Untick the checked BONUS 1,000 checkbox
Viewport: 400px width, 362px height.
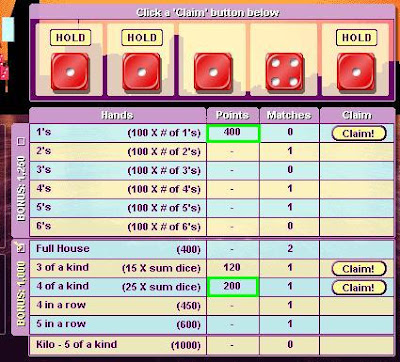[21, 248]
